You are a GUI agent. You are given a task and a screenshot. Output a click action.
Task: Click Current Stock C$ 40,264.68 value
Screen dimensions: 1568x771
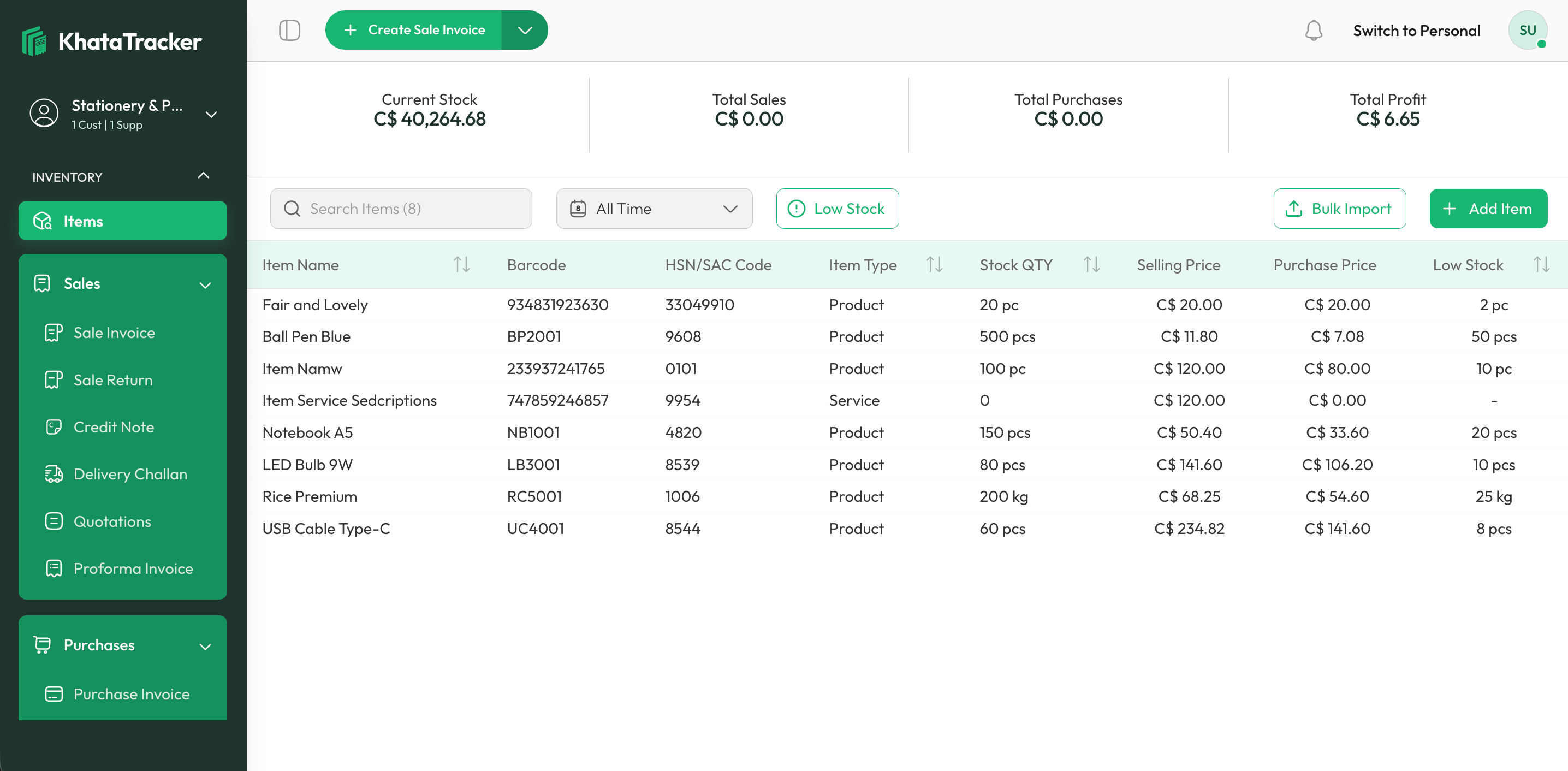click(429, 118)
